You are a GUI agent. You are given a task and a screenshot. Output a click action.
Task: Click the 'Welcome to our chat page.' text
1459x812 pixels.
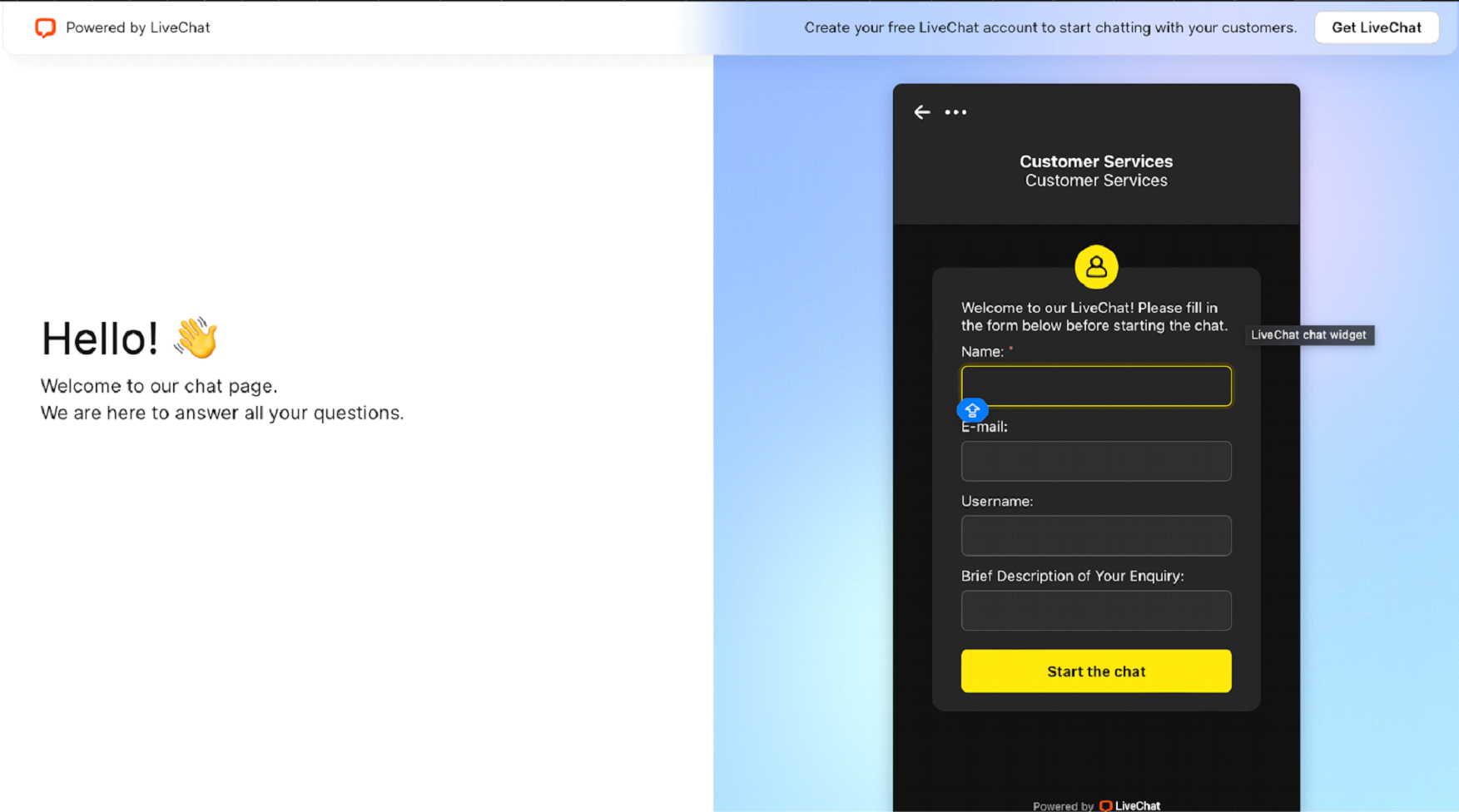(x=159, y=386)
